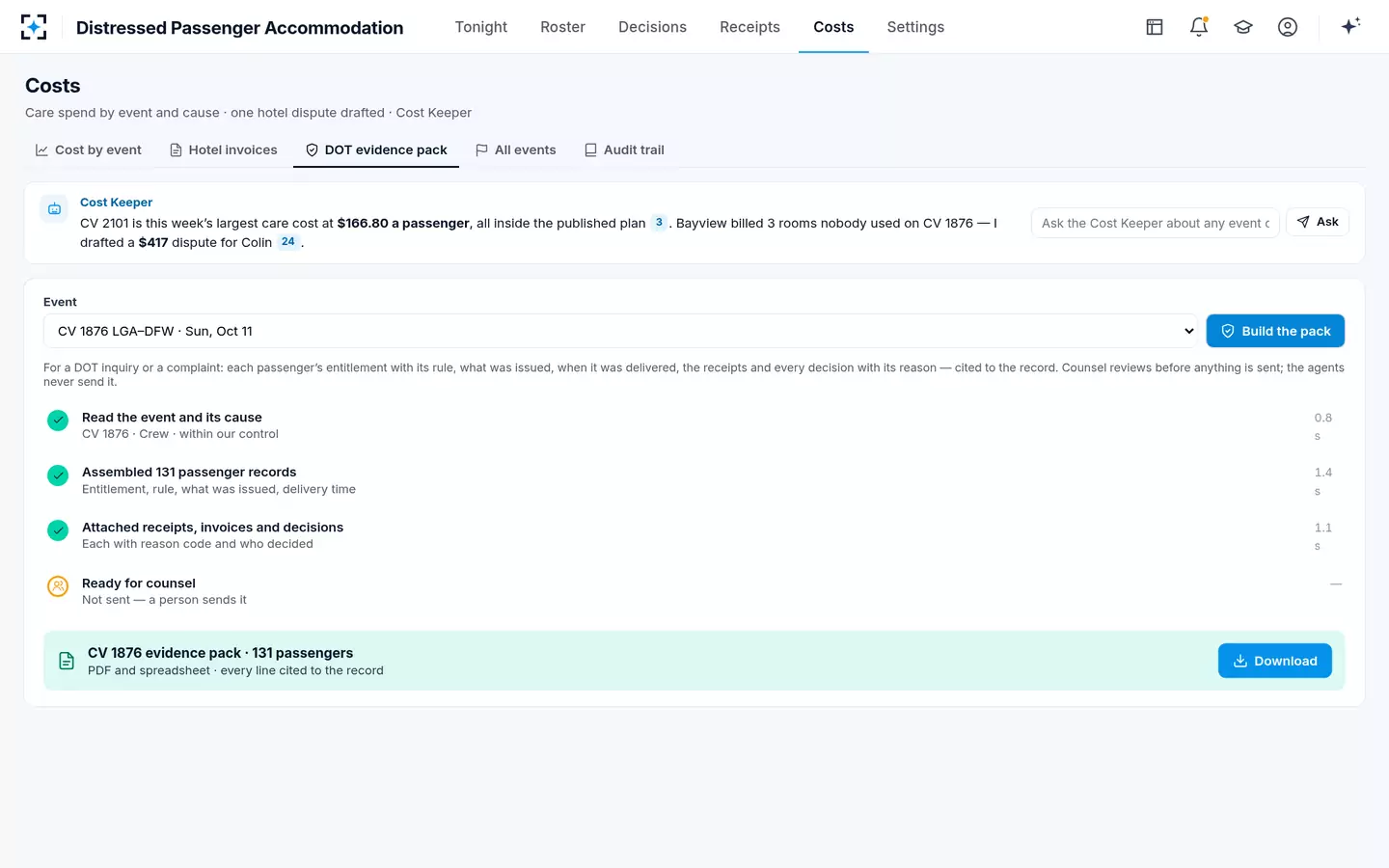Click the green check beside Read the event

[x=58, y=420]
